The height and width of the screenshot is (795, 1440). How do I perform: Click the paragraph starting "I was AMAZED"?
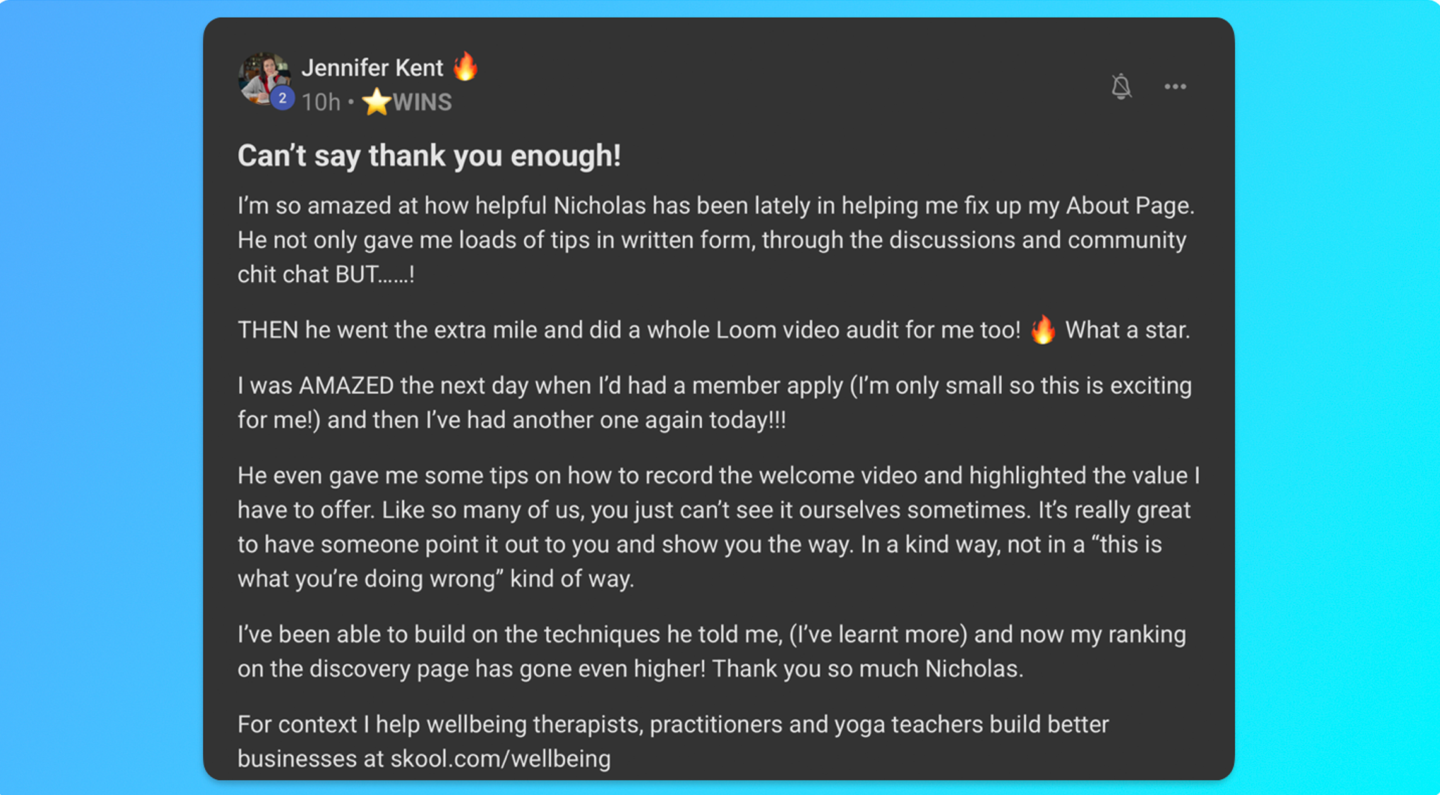pos(714,402)
